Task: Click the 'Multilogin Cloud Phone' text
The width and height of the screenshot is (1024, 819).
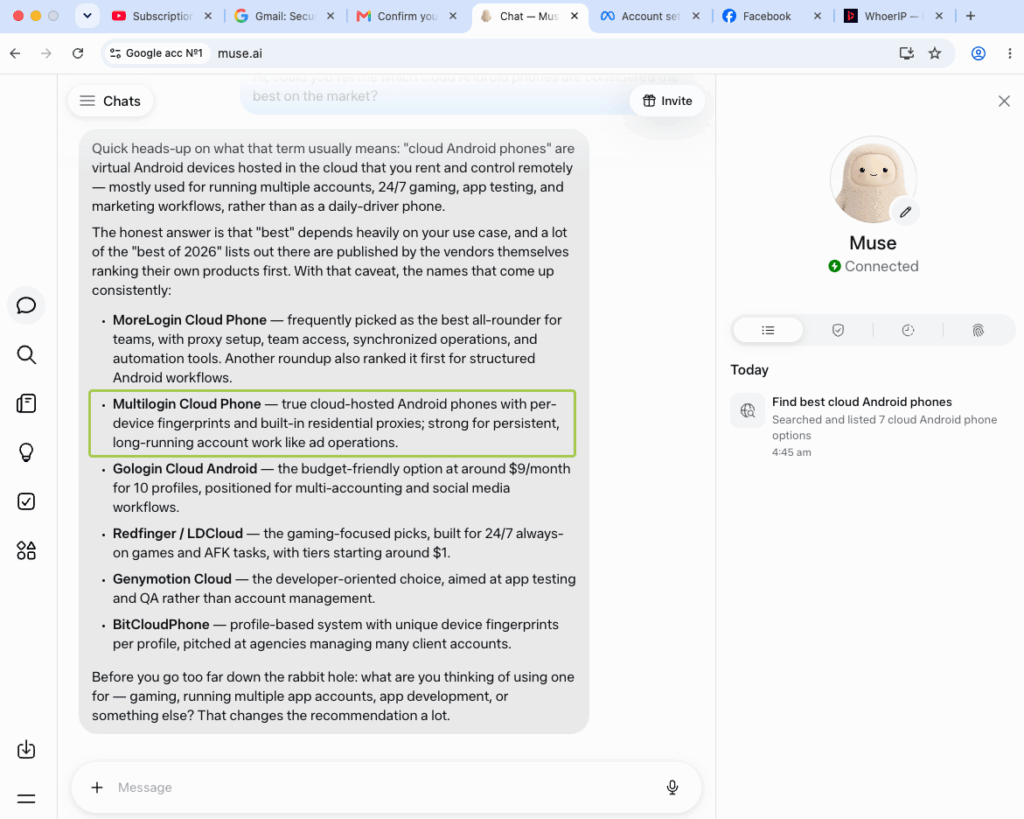Action: [x=187, y=404]
